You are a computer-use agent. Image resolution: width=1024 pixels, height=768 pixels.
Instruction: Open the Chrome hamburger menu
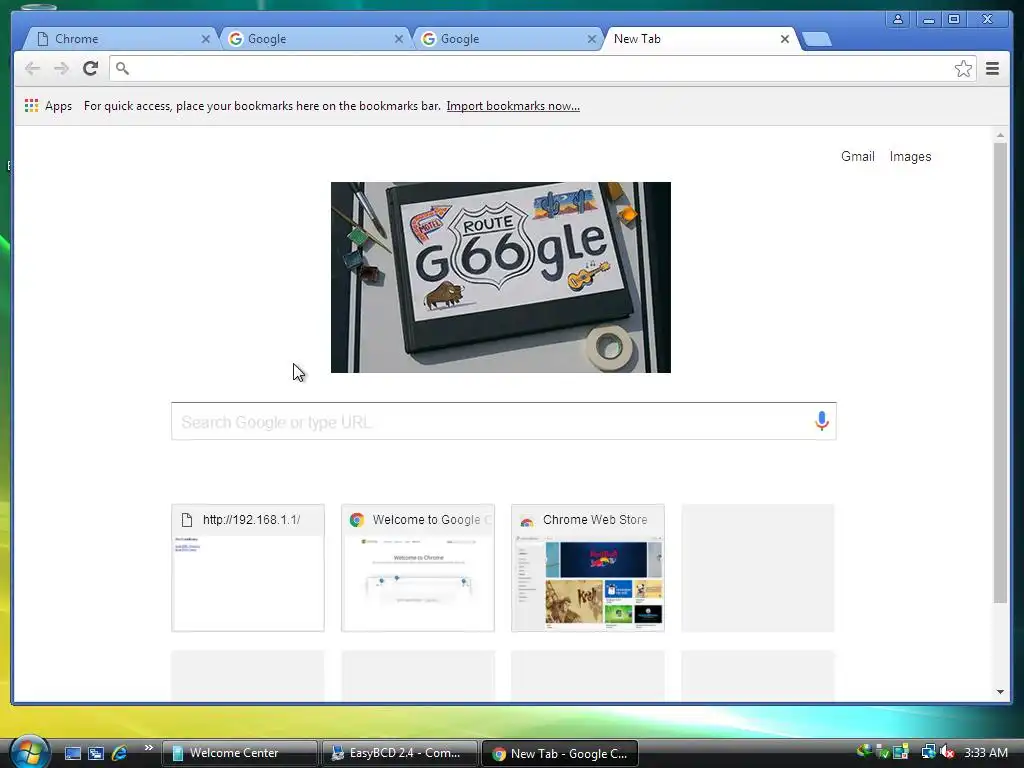click(992, 69)
